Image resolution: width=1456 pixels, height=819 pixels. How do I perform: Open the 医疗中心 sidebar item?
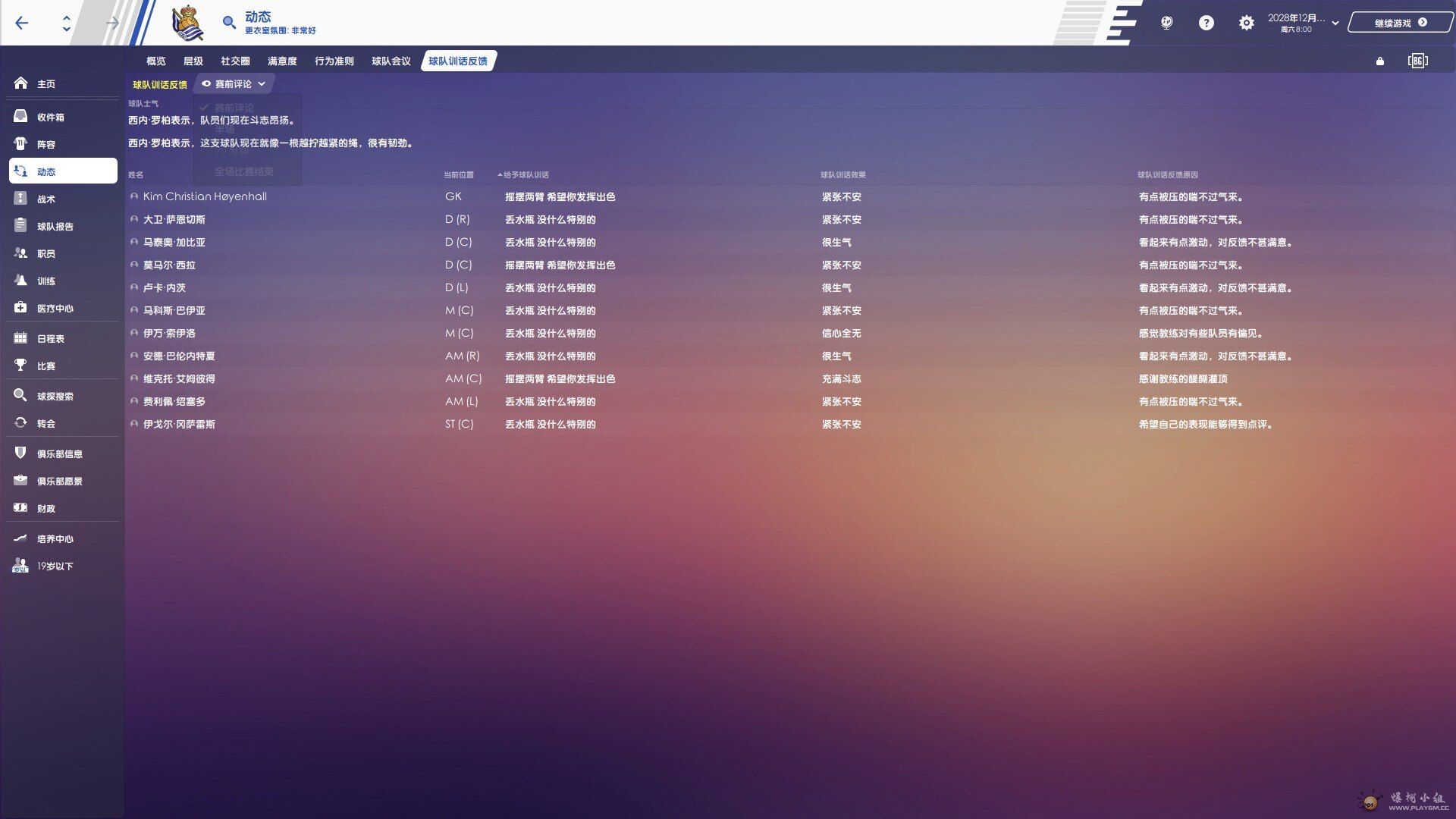[55, 308]
